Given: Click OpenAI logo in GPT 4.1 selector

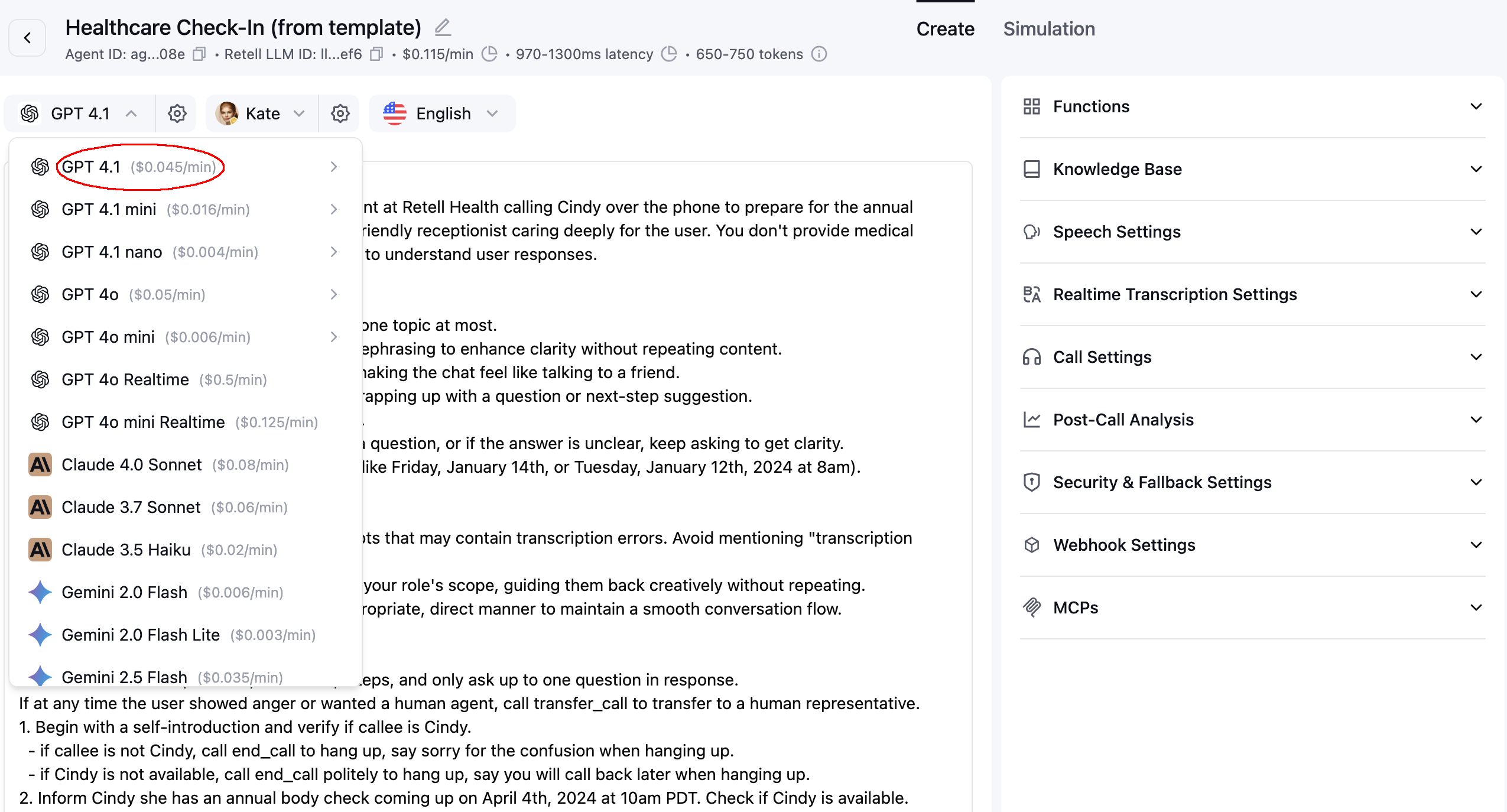Looking at the screenshot, I should pyautogui.click(x=30, y=113).
